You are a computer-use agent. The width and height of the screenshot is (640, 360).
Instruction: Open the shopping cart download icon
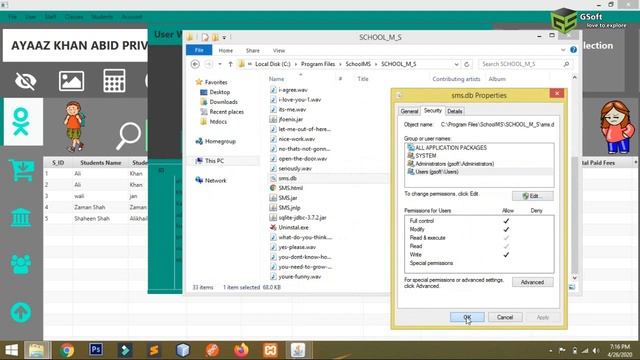pos(21,170)
